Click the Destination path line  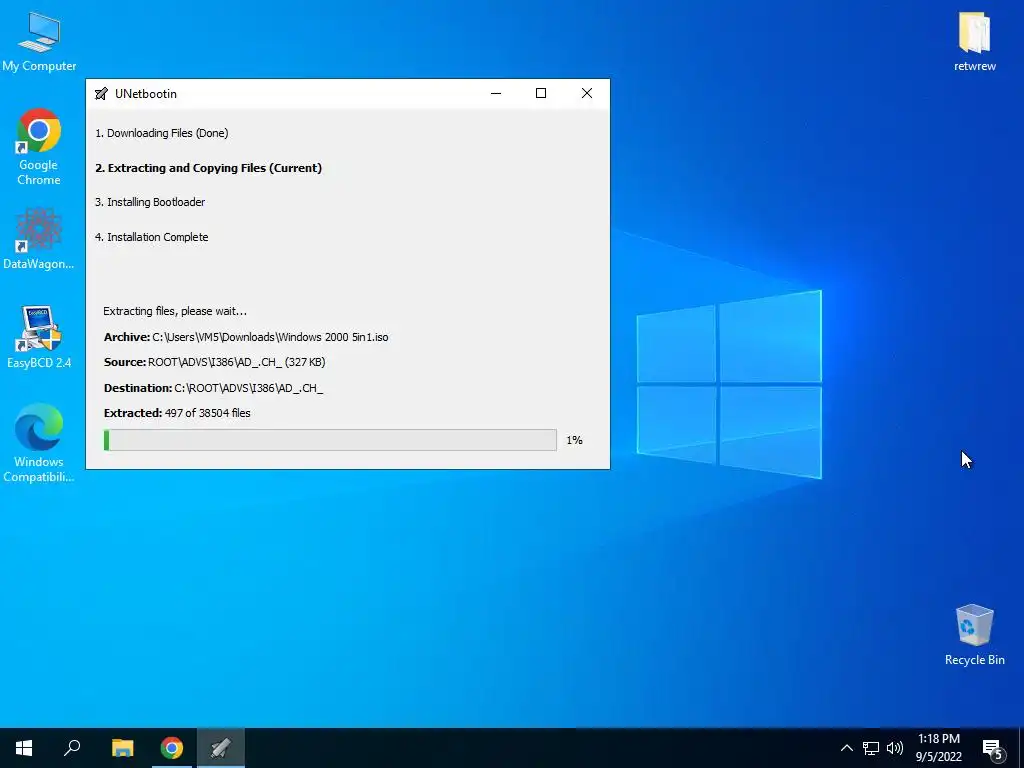tap(214, 388)
